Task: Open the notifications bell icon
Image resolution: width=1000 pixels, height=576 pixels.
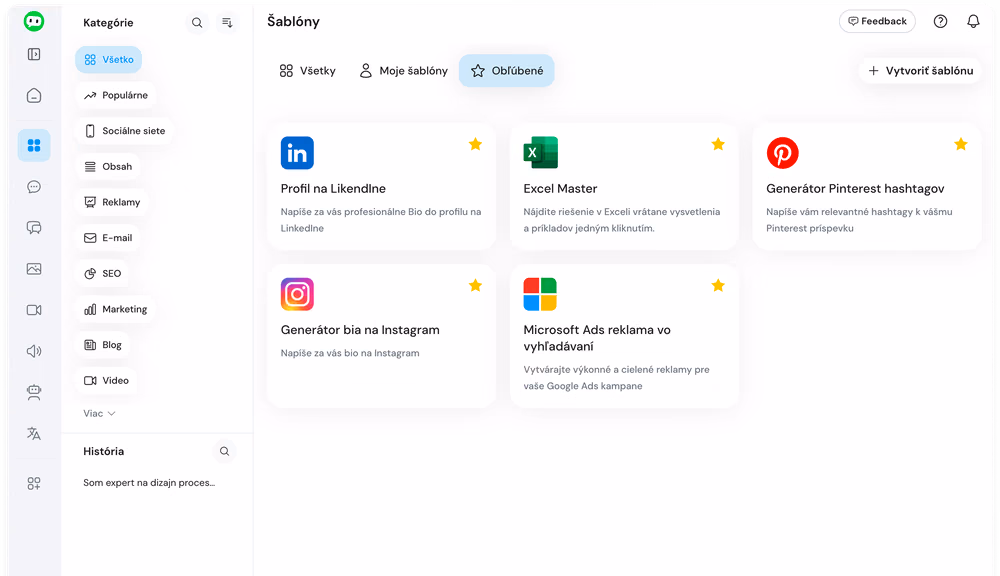Action: coord(973,21)
